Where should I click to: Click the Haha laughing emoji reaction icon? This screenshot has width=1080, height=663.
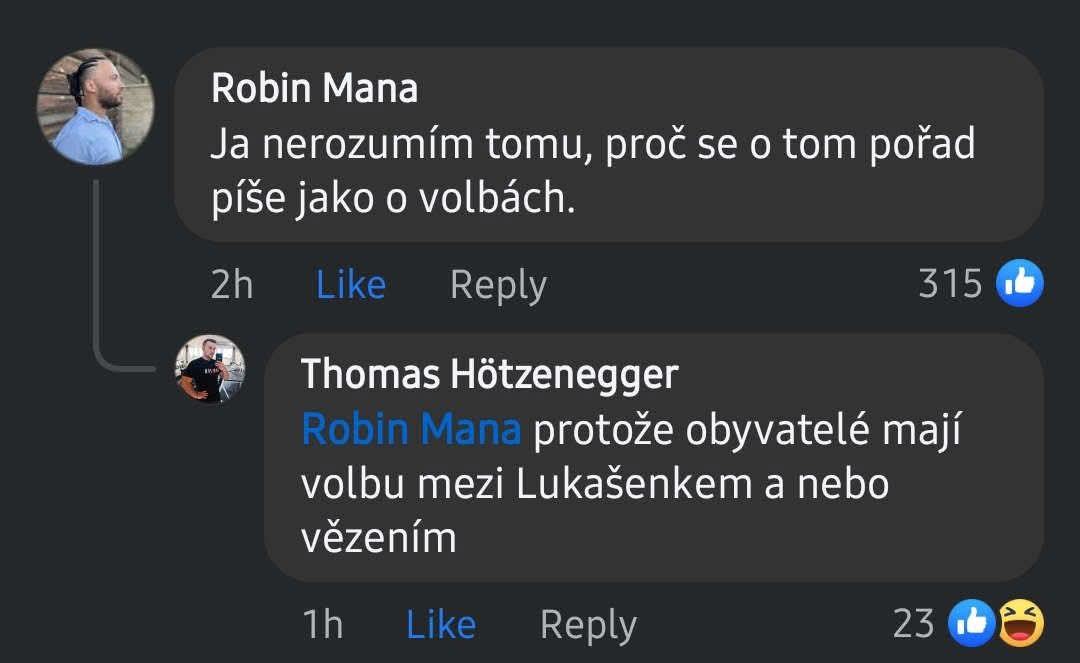1020,624
